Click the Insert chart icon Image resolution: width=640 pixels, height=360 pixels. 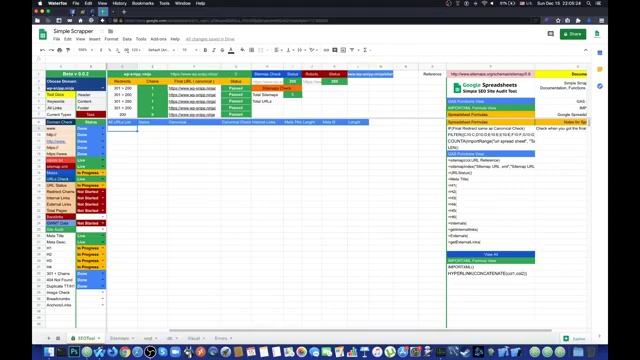[x=343, y=50]
